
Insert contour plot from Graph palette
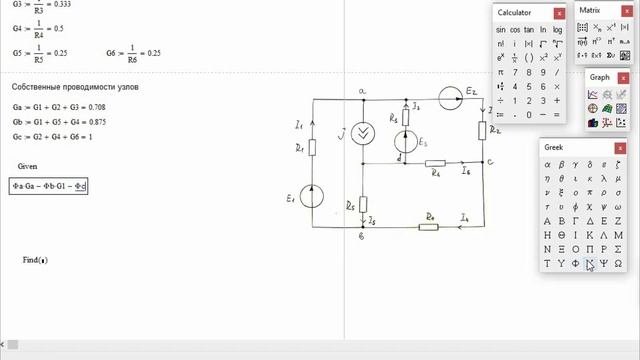pos(621,109)
